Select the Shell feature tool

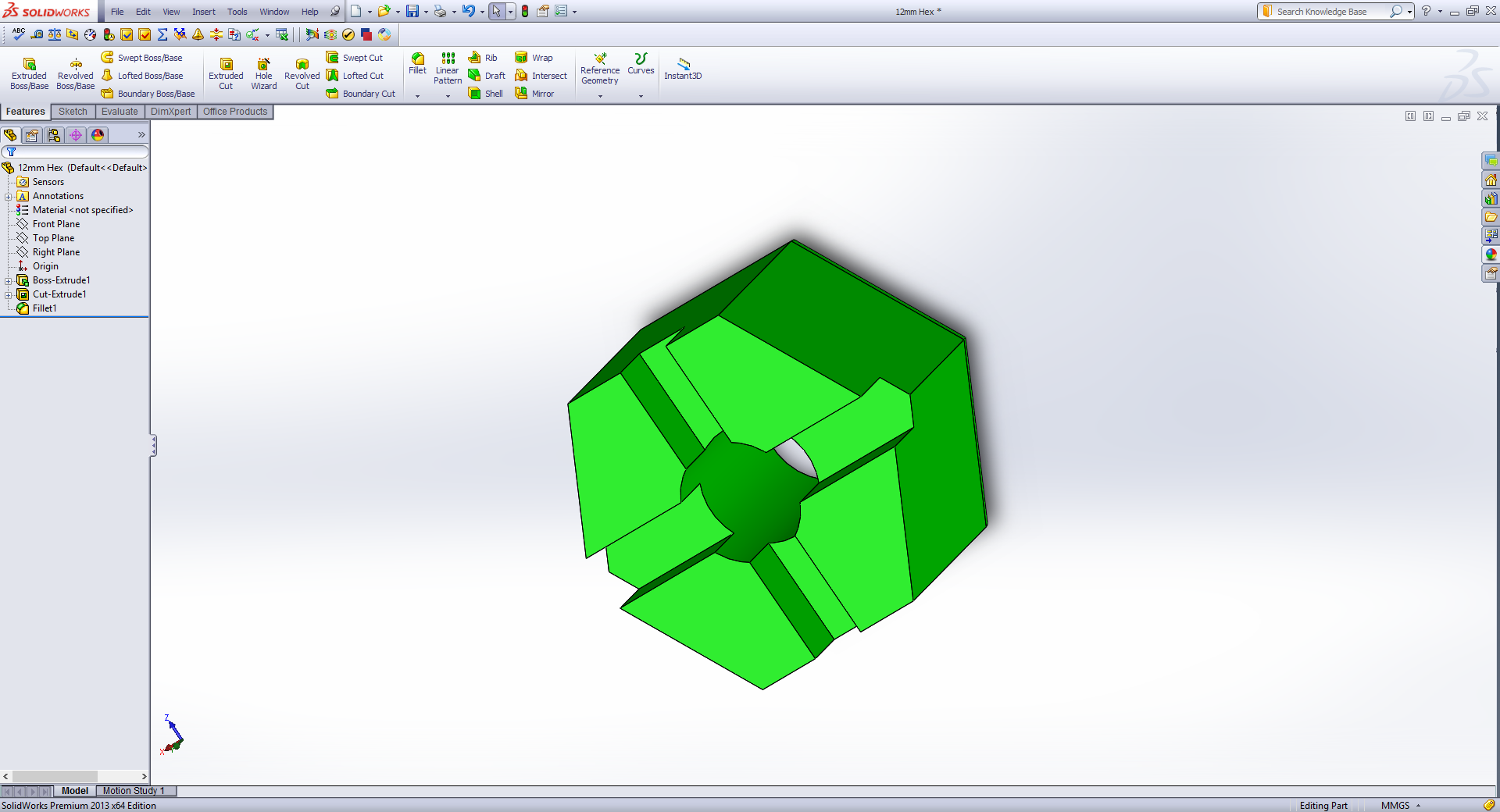[x=485, y=94]
